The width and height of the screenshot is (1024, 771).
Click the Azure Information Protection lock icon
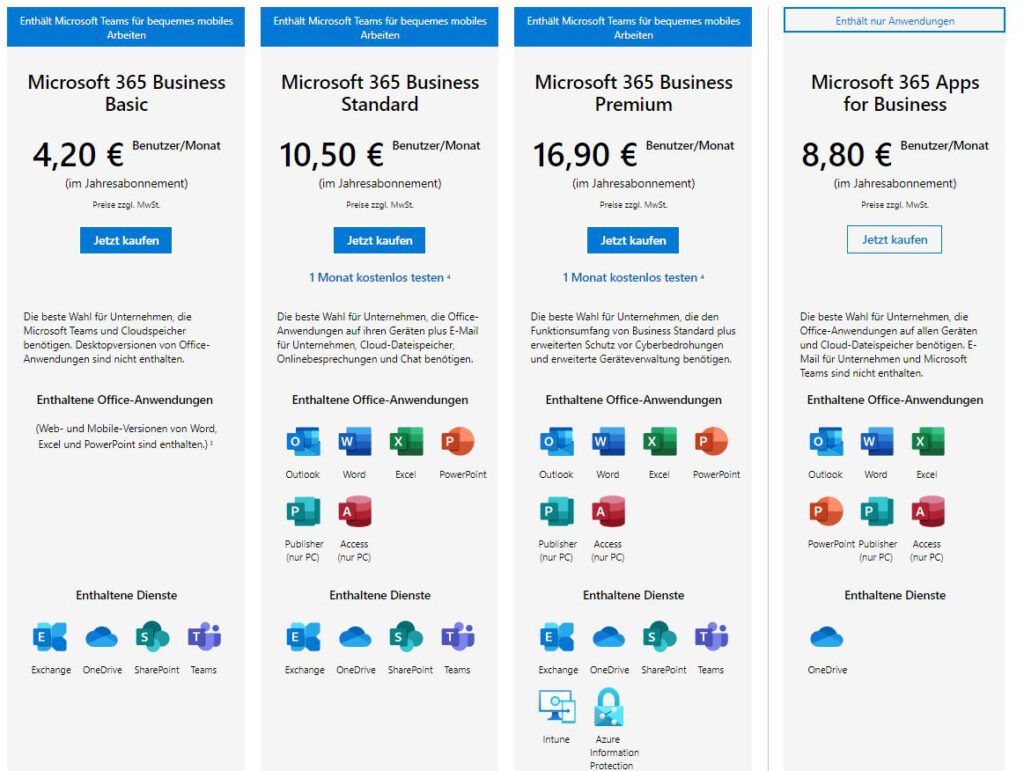pyautogui.click(x=608, y=707)
